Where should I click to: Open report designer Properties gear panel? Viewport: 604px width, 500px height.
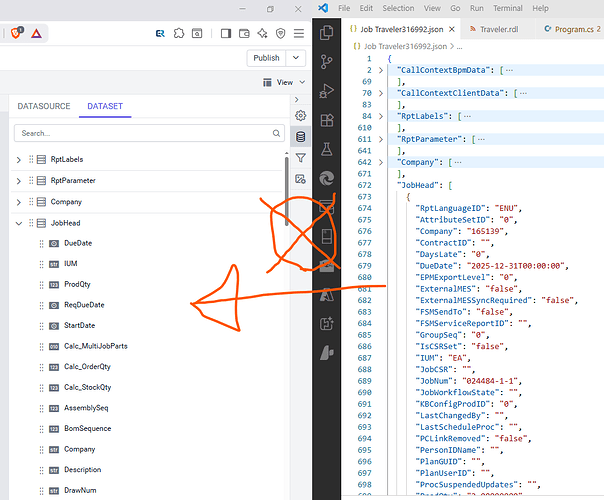pyautogui.click(x=300, y=115)
